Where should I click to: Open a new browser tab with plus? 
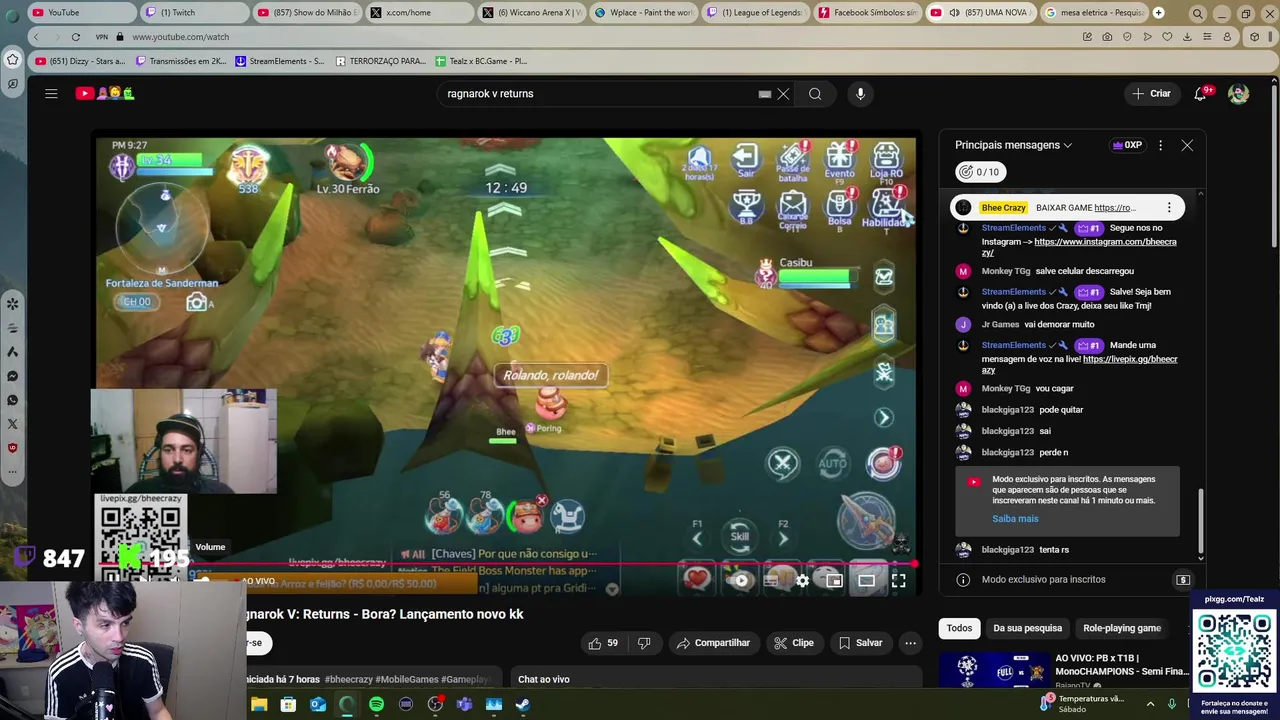1158,13
